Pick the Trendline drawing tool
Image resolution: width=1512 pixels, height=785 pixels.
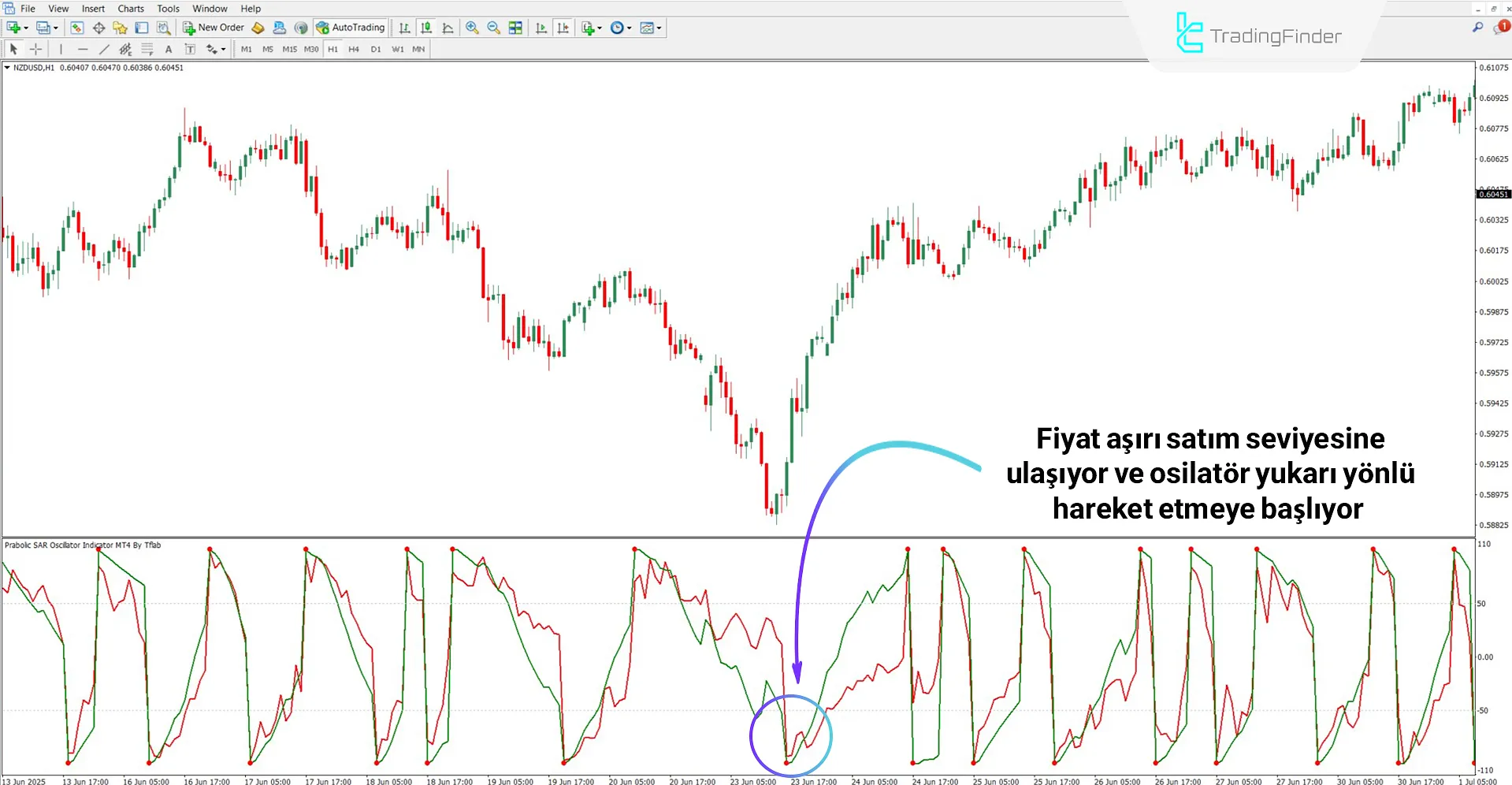[103, 49]
